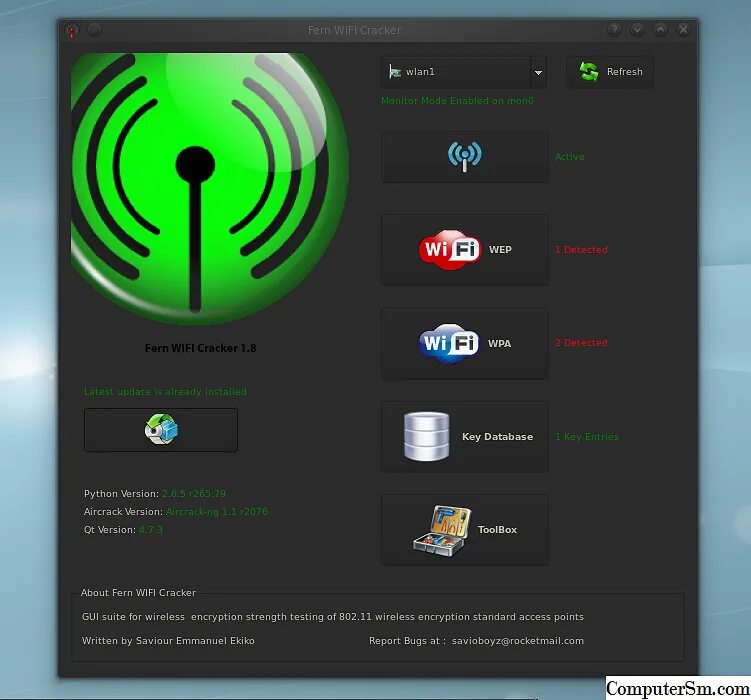Click the red WiFi WEP logo
The width and height of the screenshot is (751, 700).
click(450, 249)
